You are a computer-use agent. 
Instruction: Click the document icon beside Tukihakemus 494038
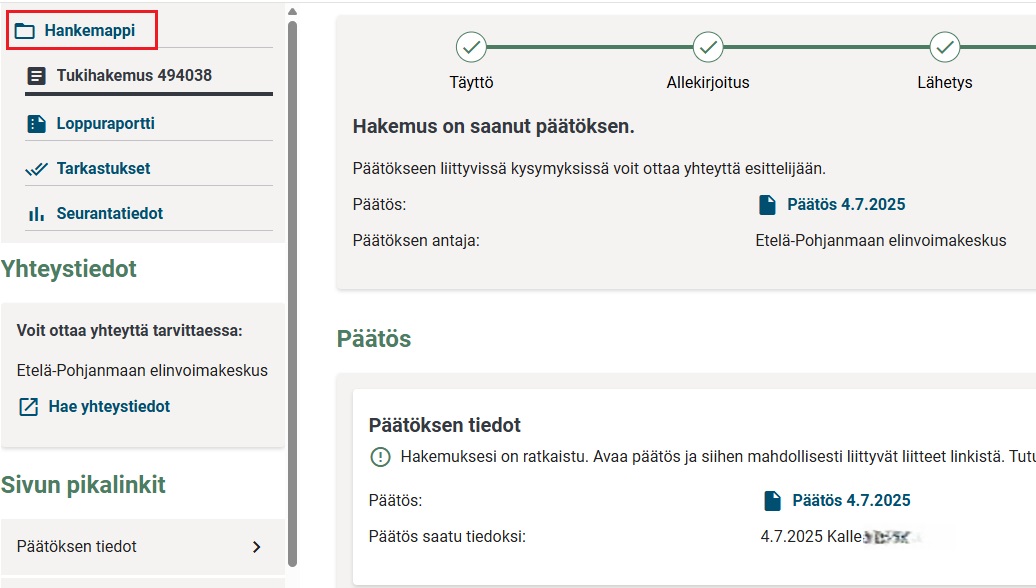(37, 76)
